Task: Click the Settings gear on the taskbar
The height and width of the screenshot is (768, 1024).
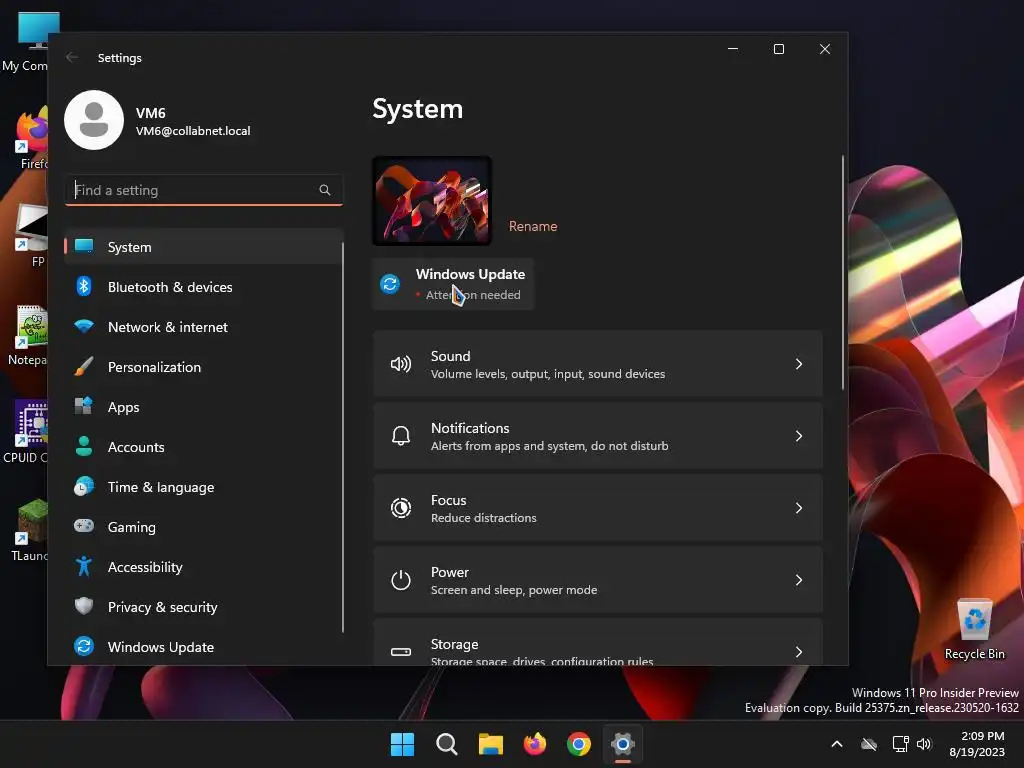Action: tap(623, 744)
